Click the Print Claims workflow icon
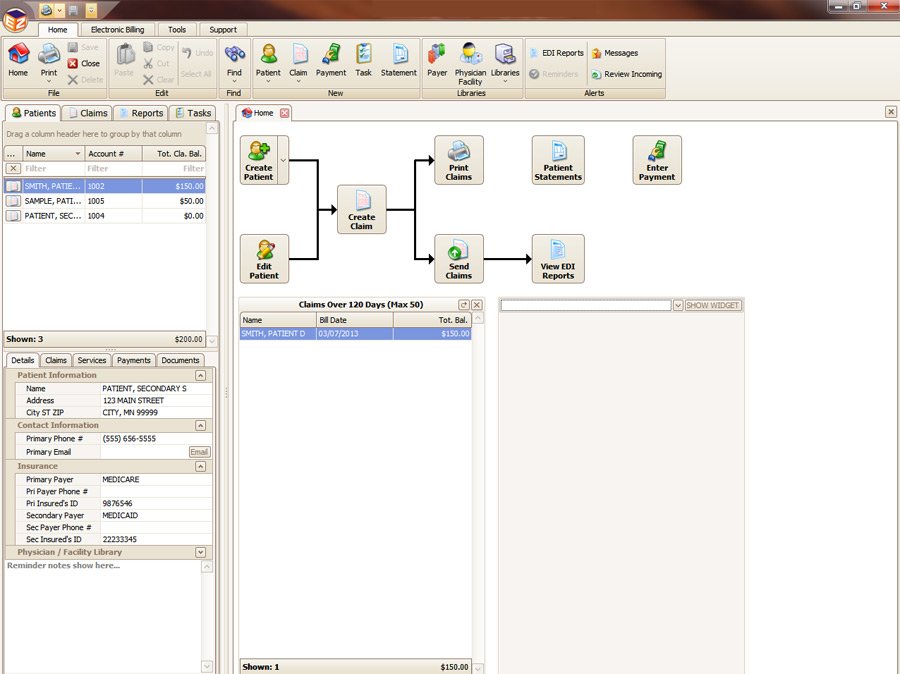This screenshot has height=674, width=900. [458, 160]
